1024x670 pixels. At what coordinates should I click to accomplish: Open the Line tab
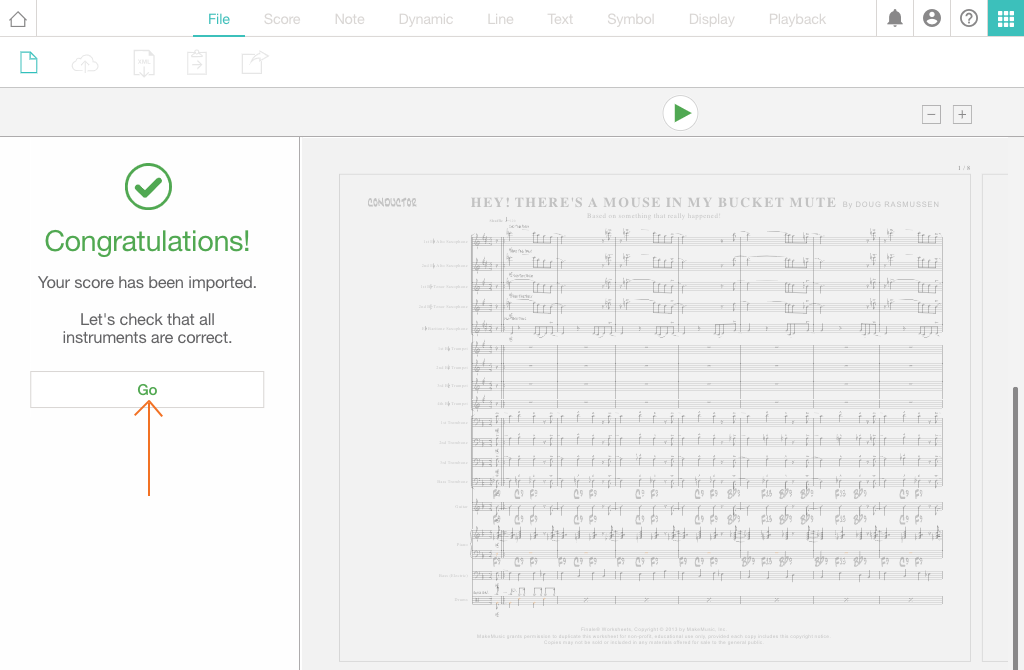pyautogui.click(x=500, y=20)
